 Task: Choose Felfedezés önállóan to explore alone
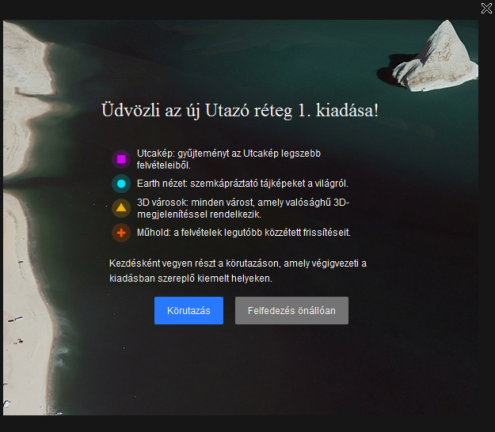tap(292, 310)
